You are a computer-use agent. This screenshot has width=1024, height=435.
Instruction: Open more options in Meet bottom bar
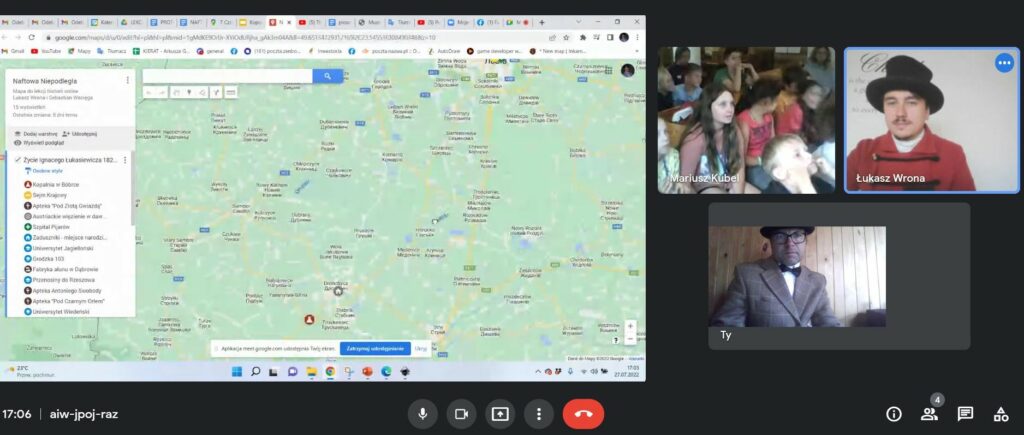tap(539, 414)
